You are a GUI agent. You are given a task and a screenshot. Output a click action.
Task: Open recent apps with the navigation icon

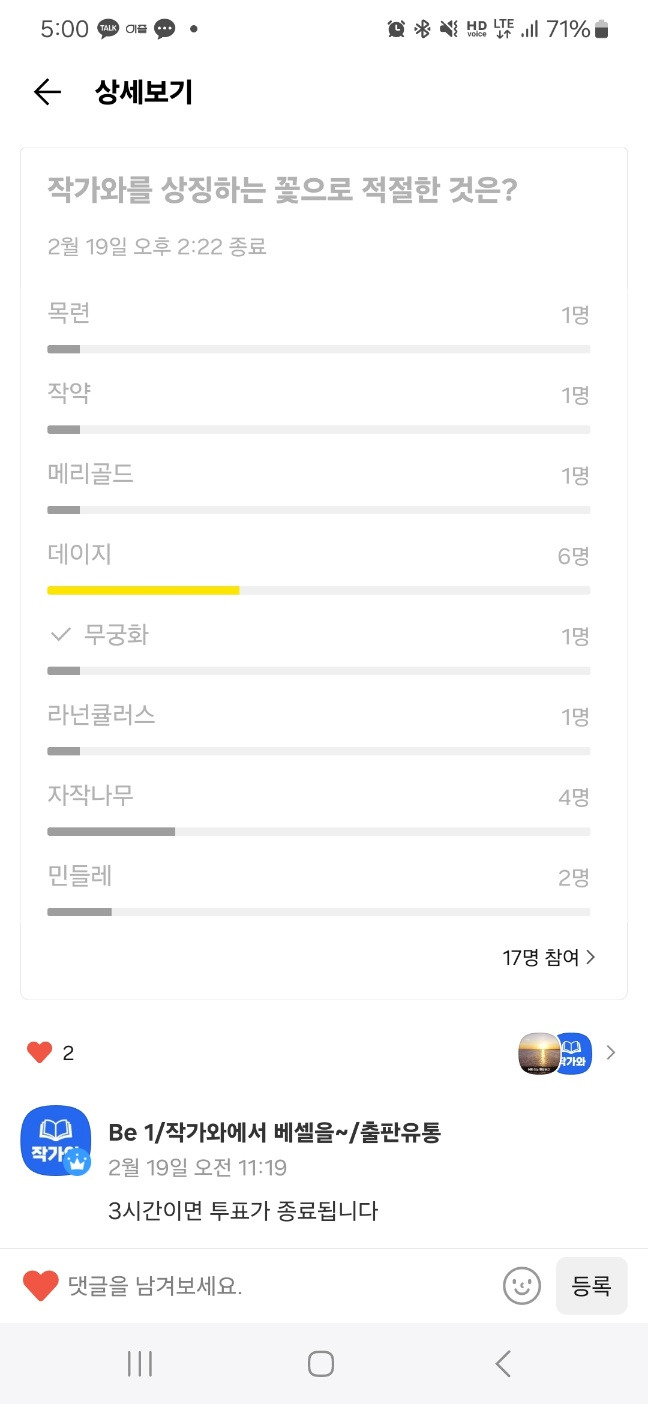(x=140, y=1362)
